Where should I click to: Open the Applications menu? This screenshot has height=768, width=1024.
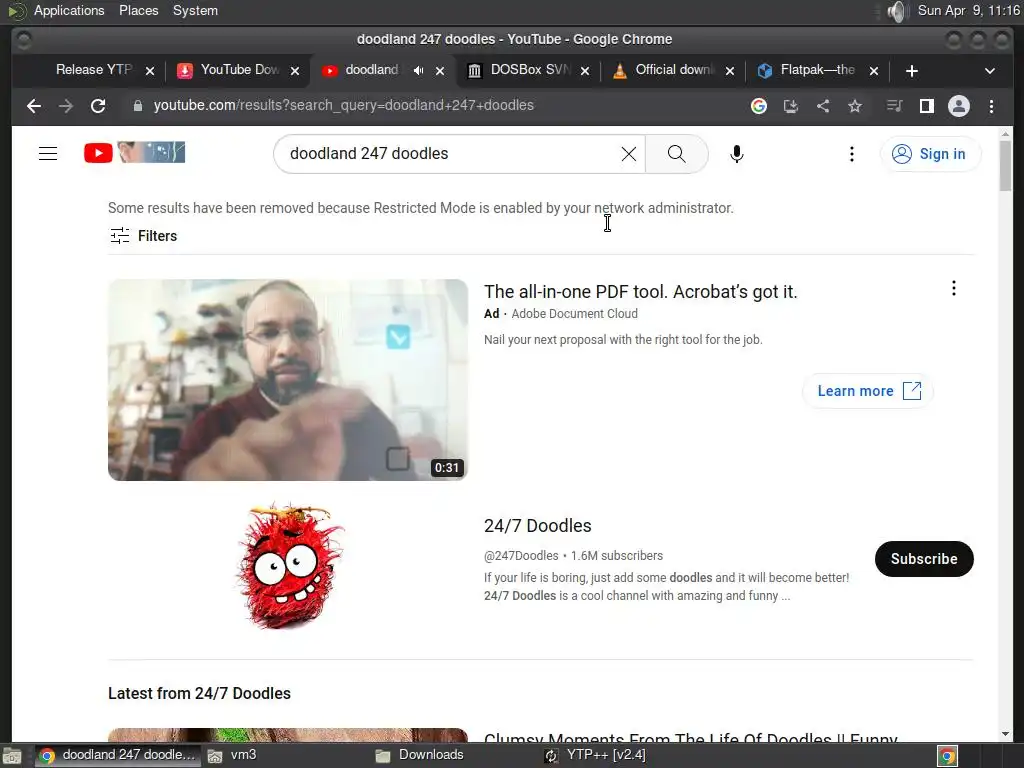[69, 10]
